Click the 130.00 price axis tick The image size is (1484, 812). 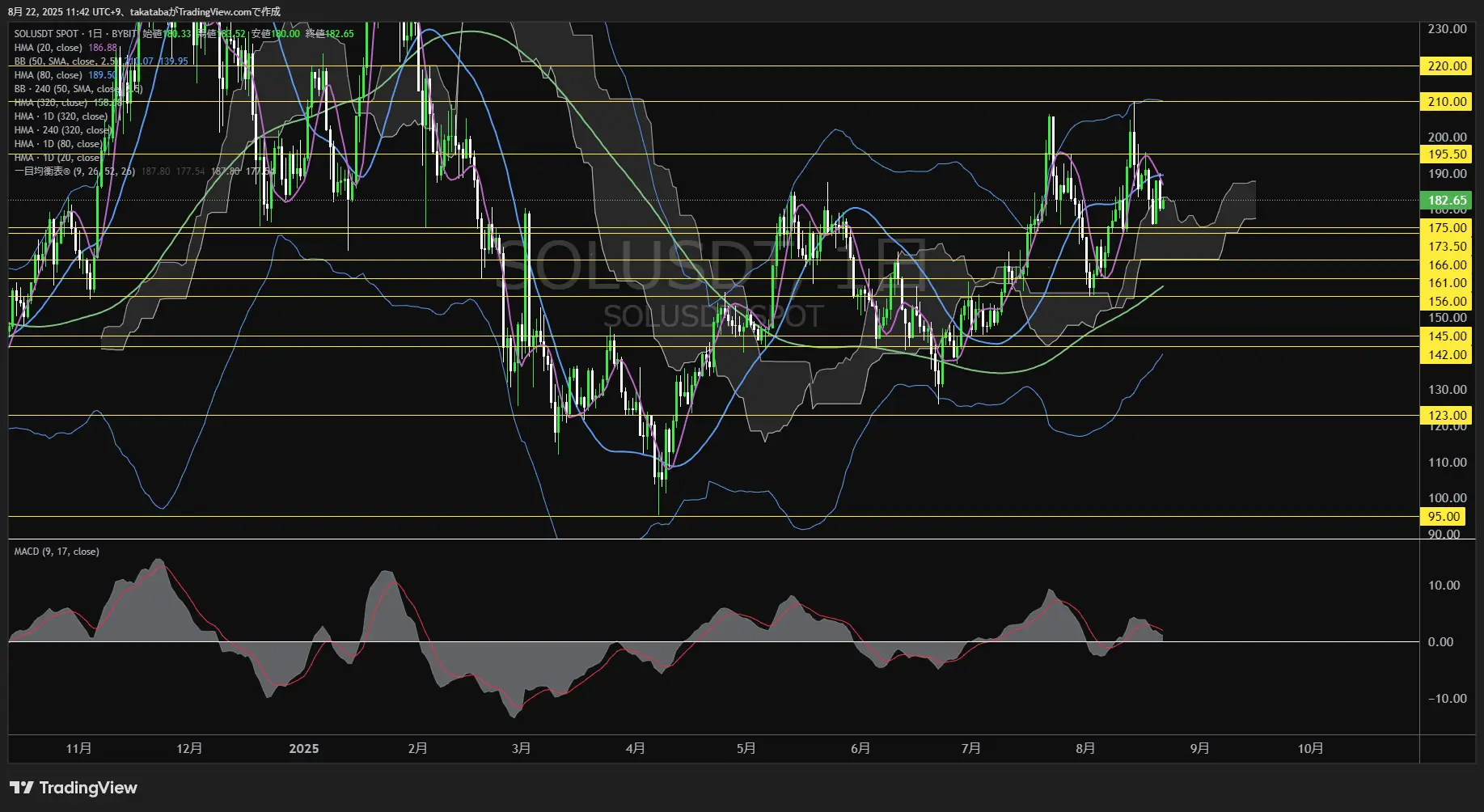tap(1447, 390)
